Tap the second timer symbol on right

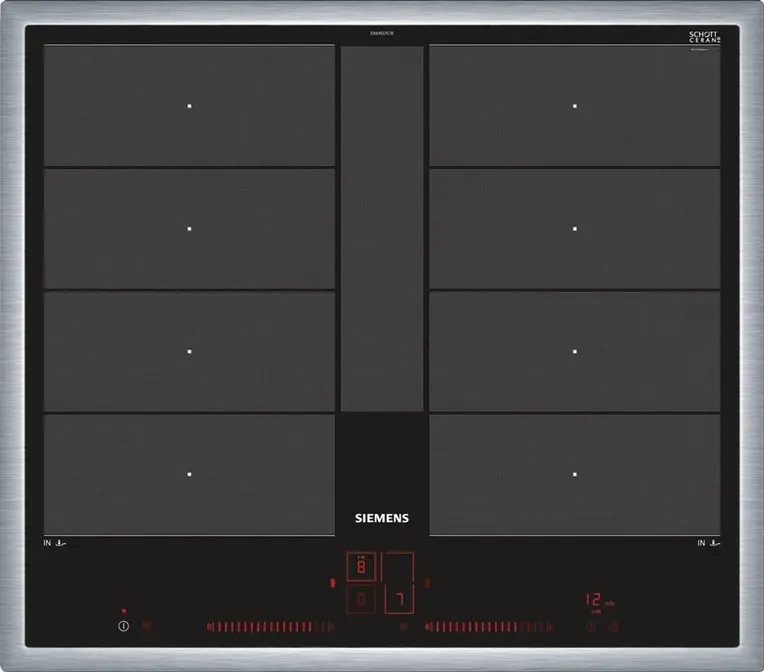[x=613, y=627]
